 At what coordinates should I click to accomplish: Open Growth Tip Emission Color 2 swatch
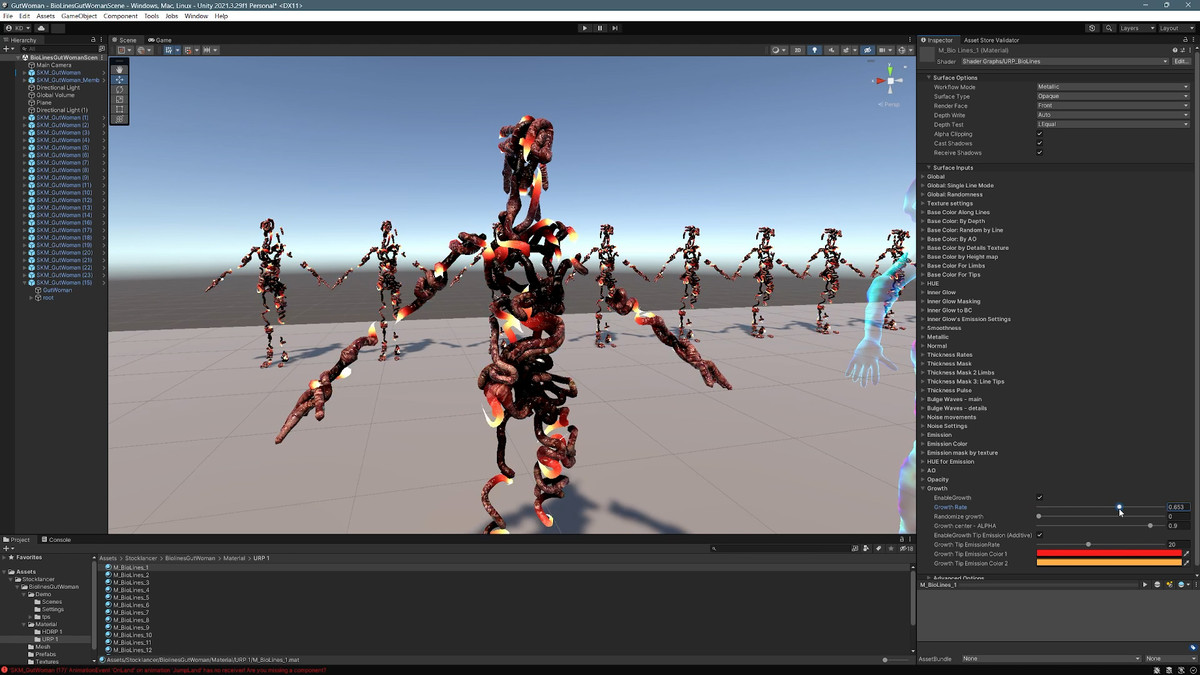coord(1108,563)
